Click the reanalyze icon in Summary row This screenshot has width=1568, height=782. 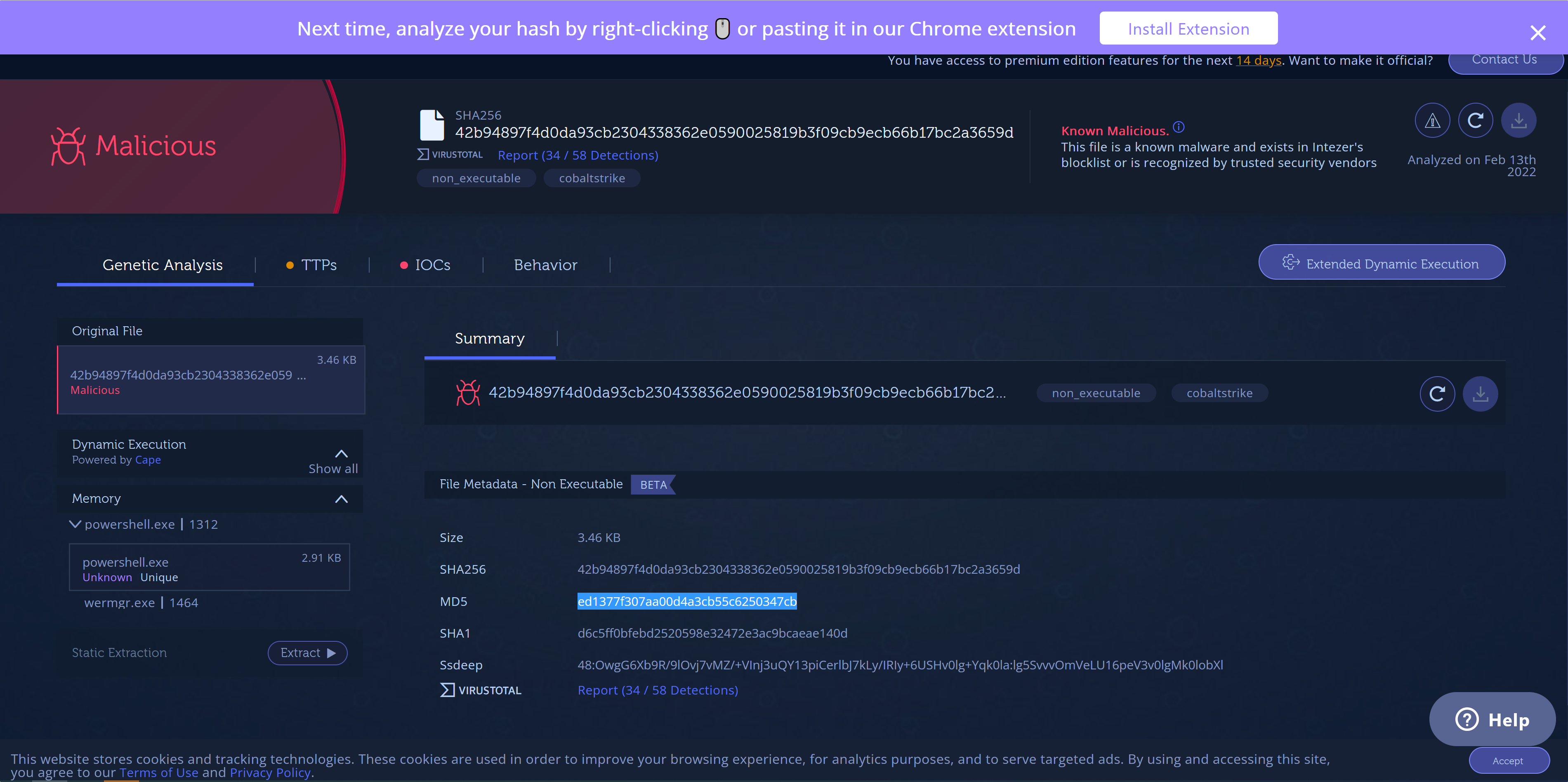(x=1437, y=394)
